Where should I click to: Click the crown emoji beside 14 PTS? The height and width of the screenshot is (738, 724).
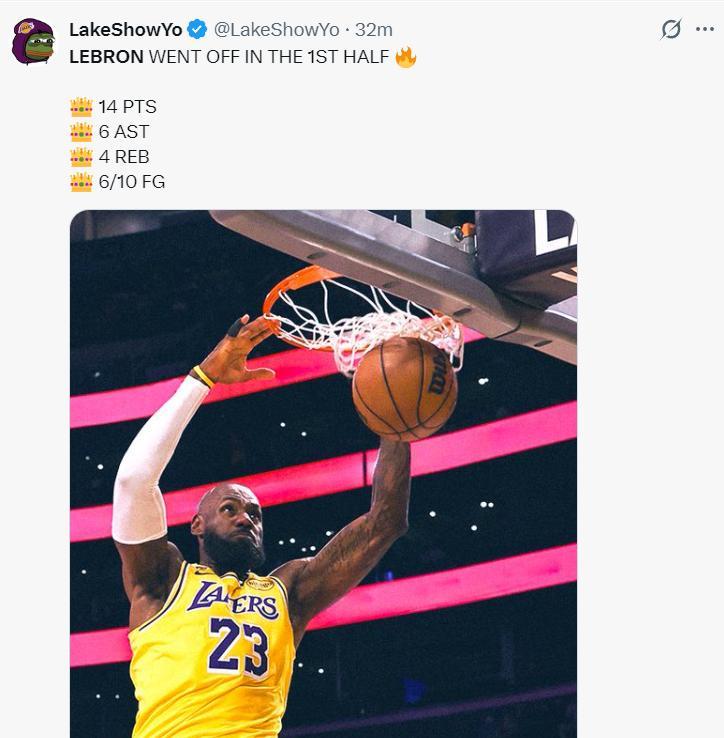81,107
